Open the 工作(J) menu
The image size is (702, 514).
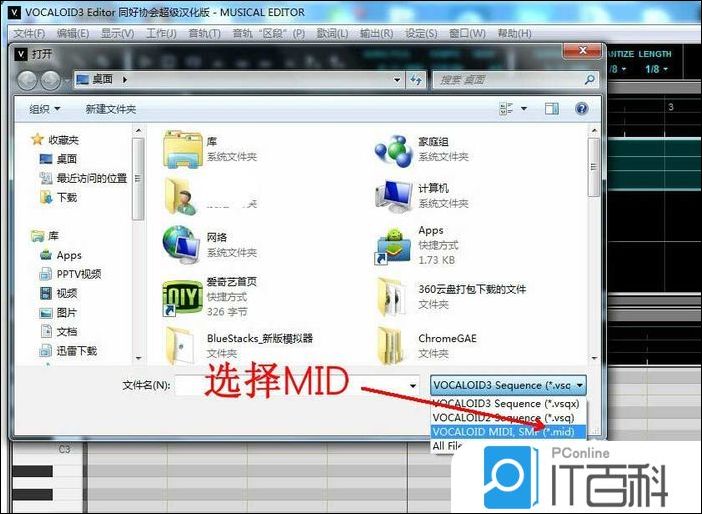pyautogui.click(x=161, y=33)
